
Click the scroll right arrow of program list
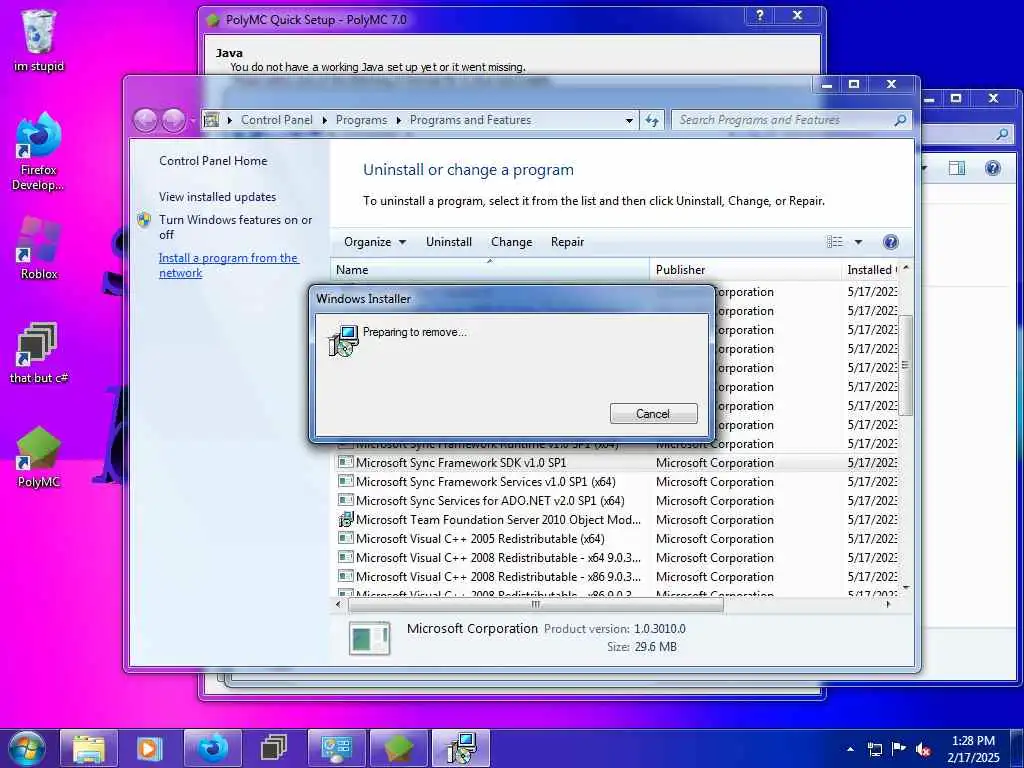[888, 605]
